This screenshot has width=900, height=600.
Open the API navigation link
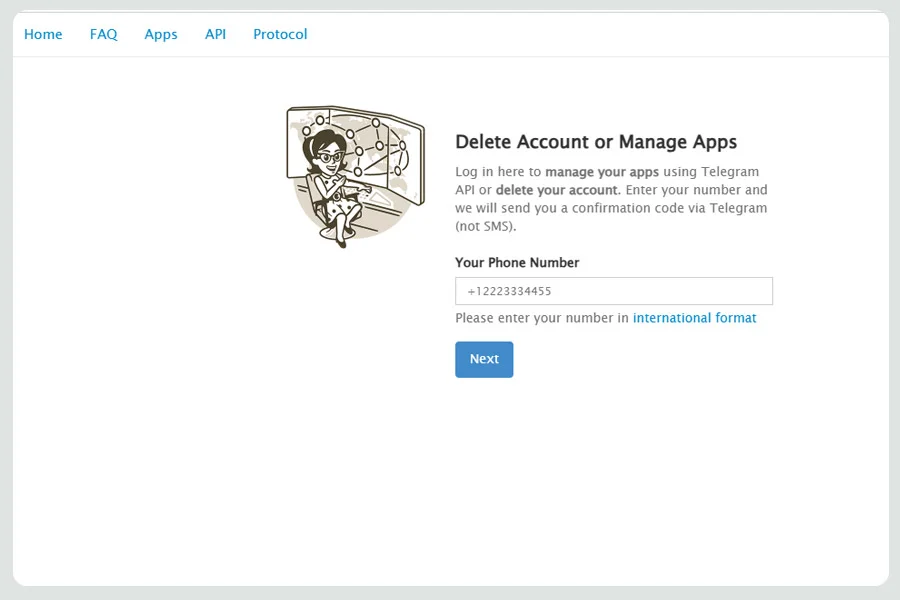215,34
